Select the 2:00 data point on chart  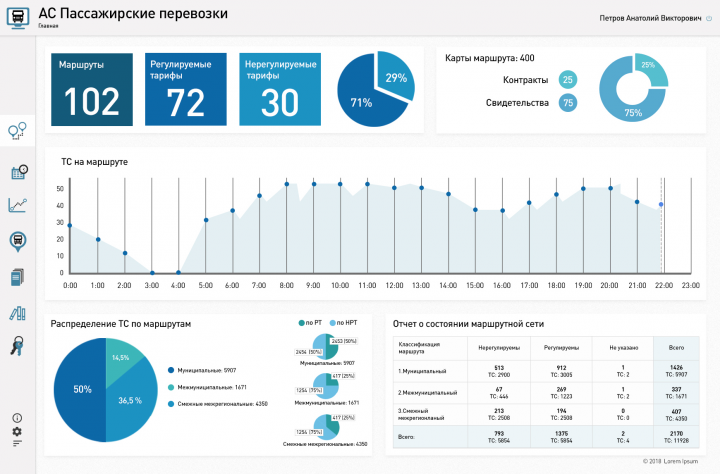click(125, 253)
